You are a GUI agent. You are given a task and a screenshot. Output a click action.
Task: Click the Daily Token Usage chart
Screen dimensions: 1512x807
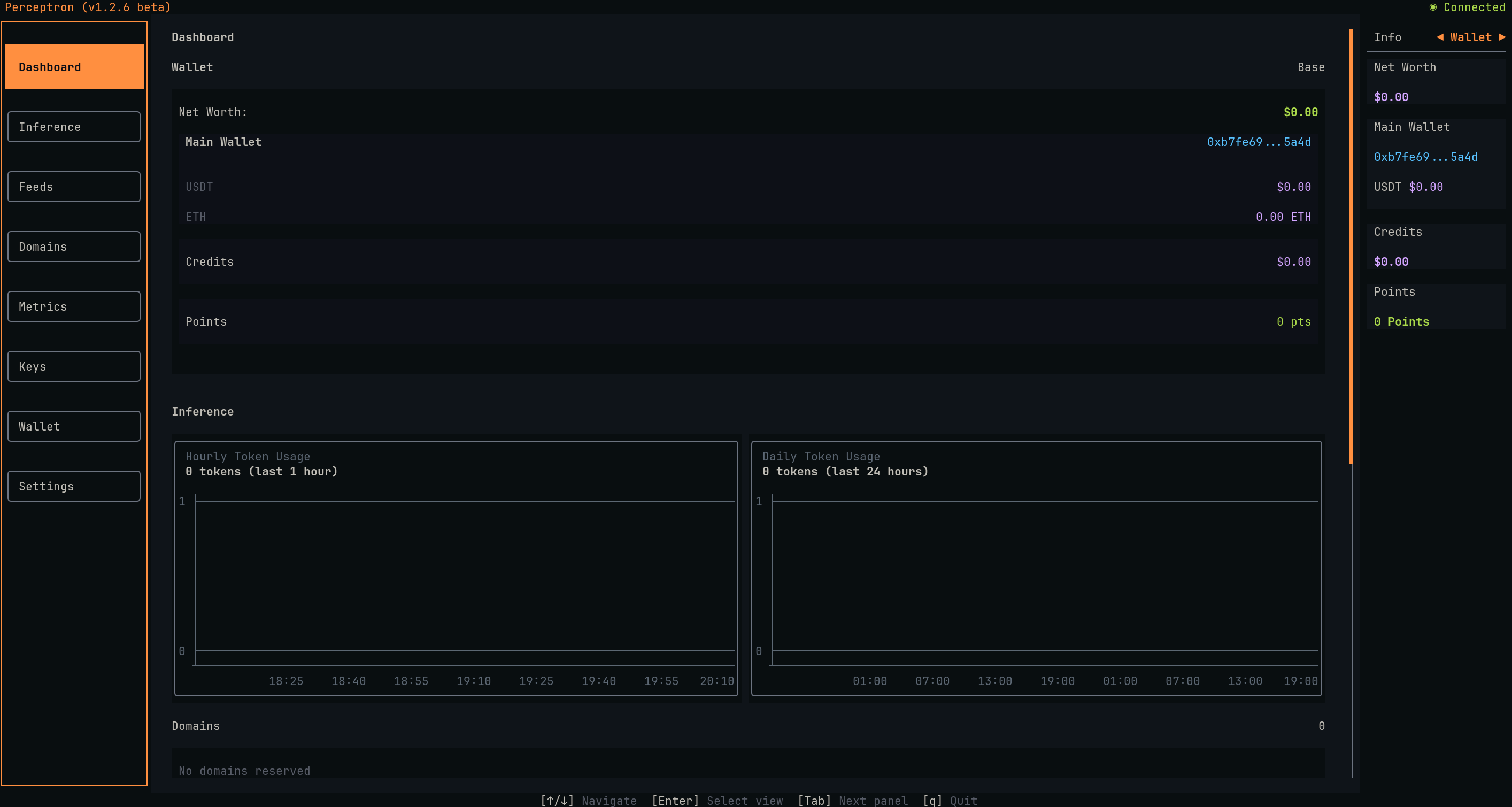[x=1037, y=568]
